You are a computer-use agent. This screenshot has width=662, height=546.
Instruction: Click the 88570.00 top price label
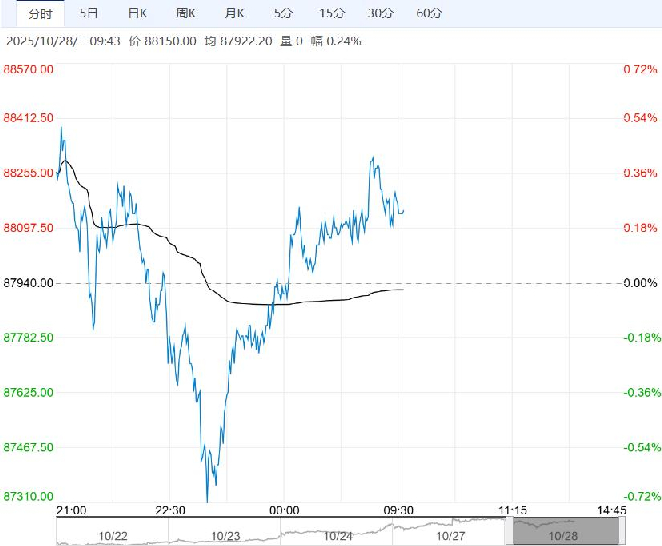[28, 69]
